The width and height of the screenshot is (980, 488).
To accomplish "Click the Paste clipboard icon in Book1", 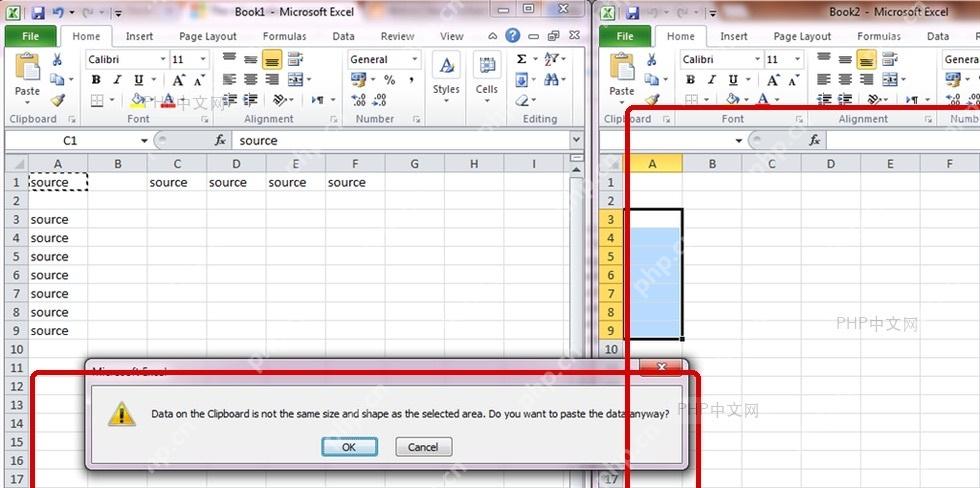I will tap(27, 67).
